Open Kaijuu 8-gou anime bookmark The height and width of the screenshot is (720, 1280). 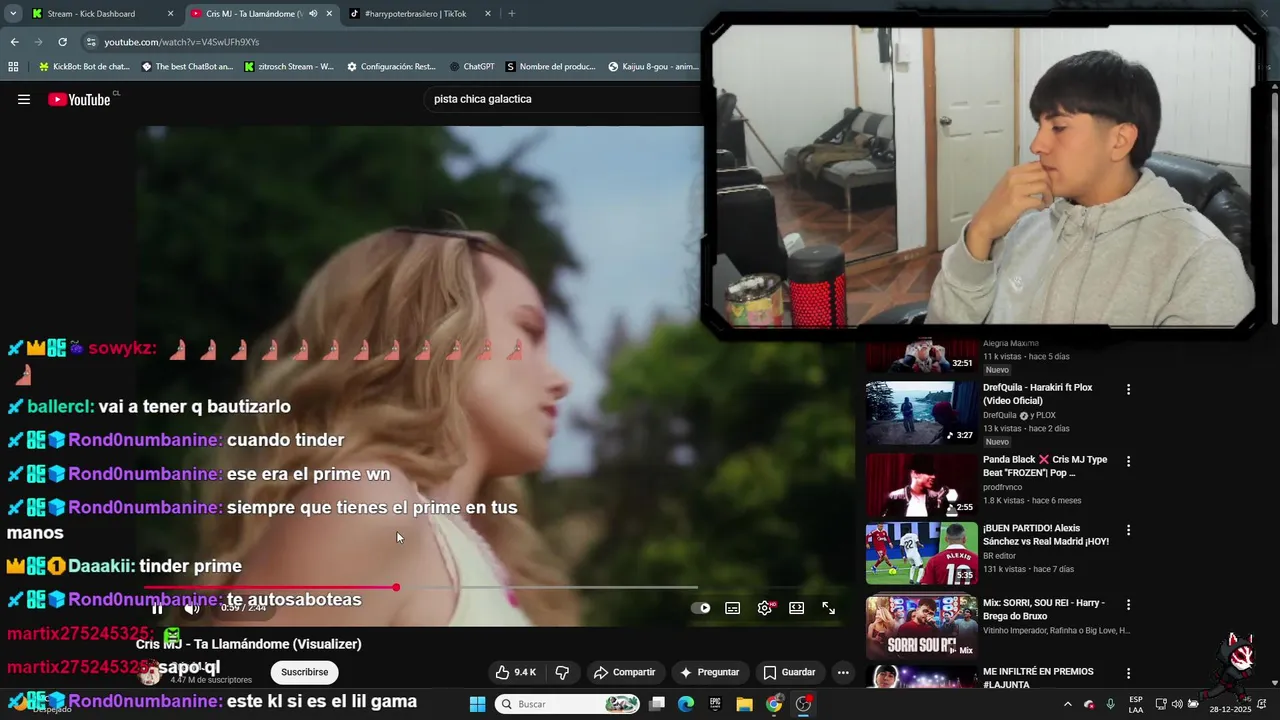(x=653, y=67)
